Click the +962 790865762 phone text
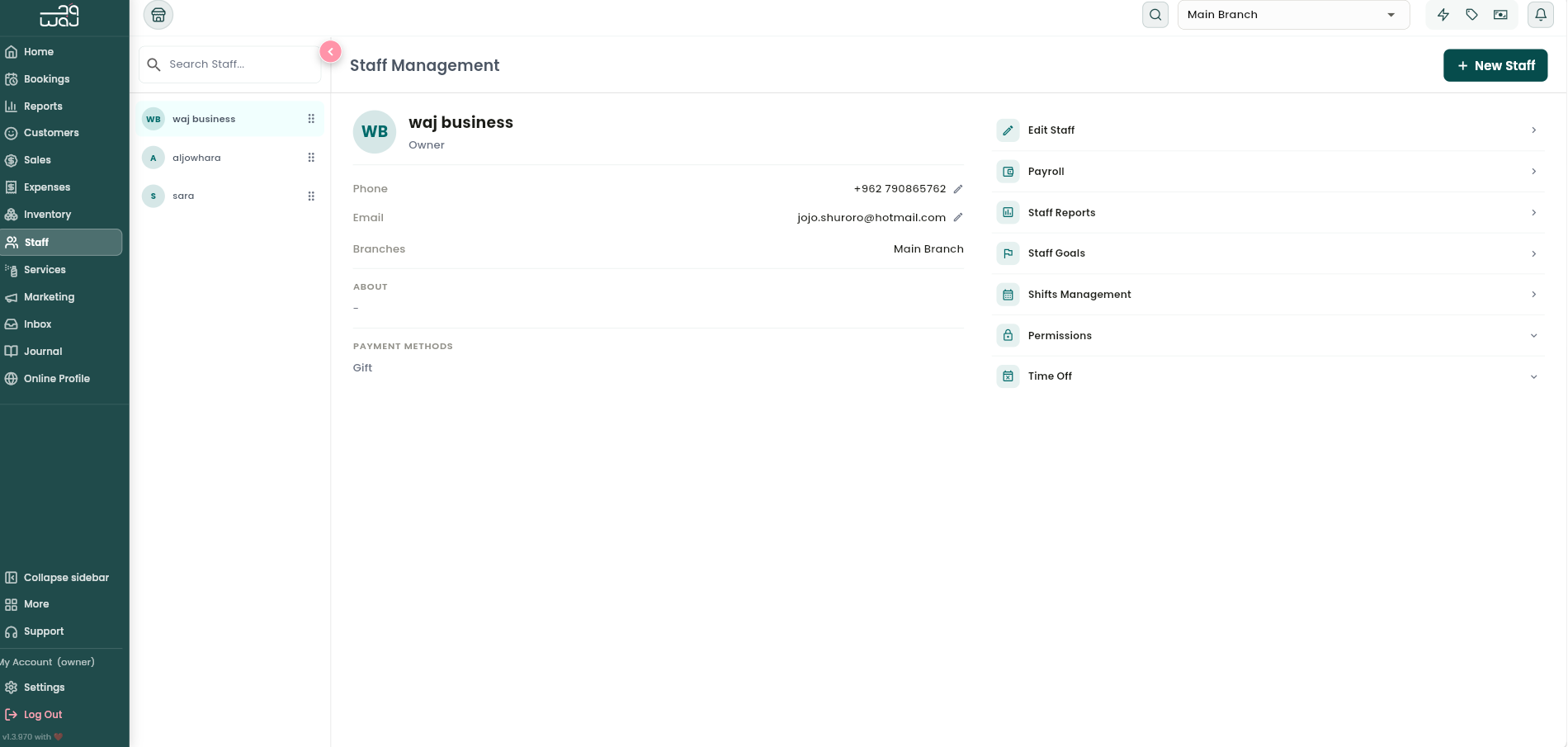This screenshot has height=747, width=1568. click(x=900, y=189)
